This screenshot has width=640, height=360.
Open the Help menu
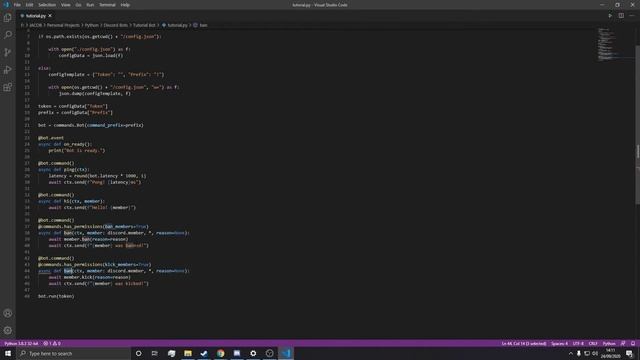click(x=125, y=5)
